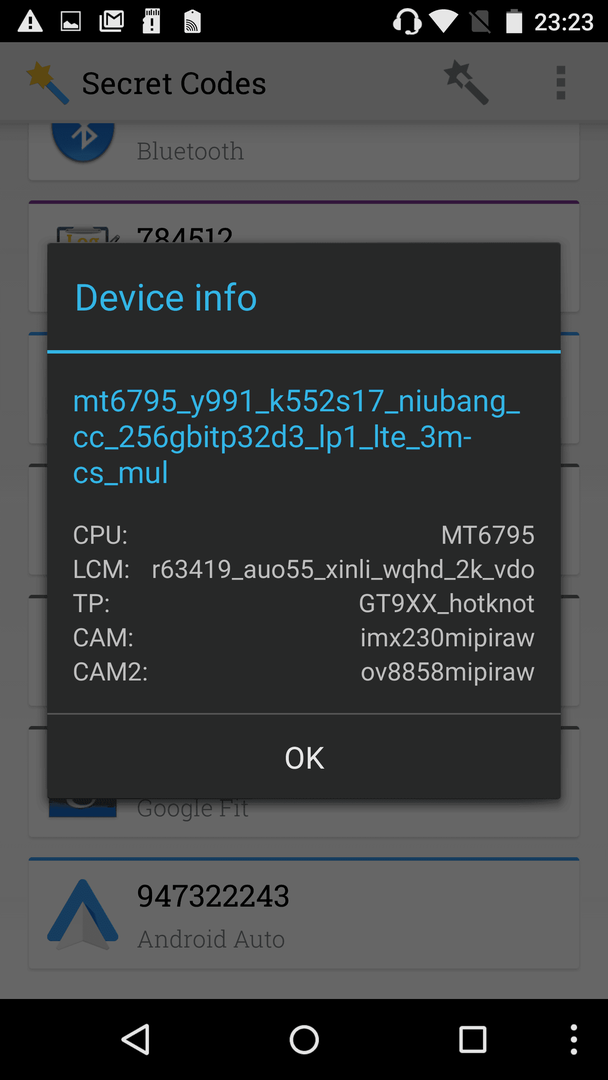Image resolution: width=608 pixels, height=1080 pixels.
Task: Tap the Android Auto icon
Action: [x=83, y=911]
